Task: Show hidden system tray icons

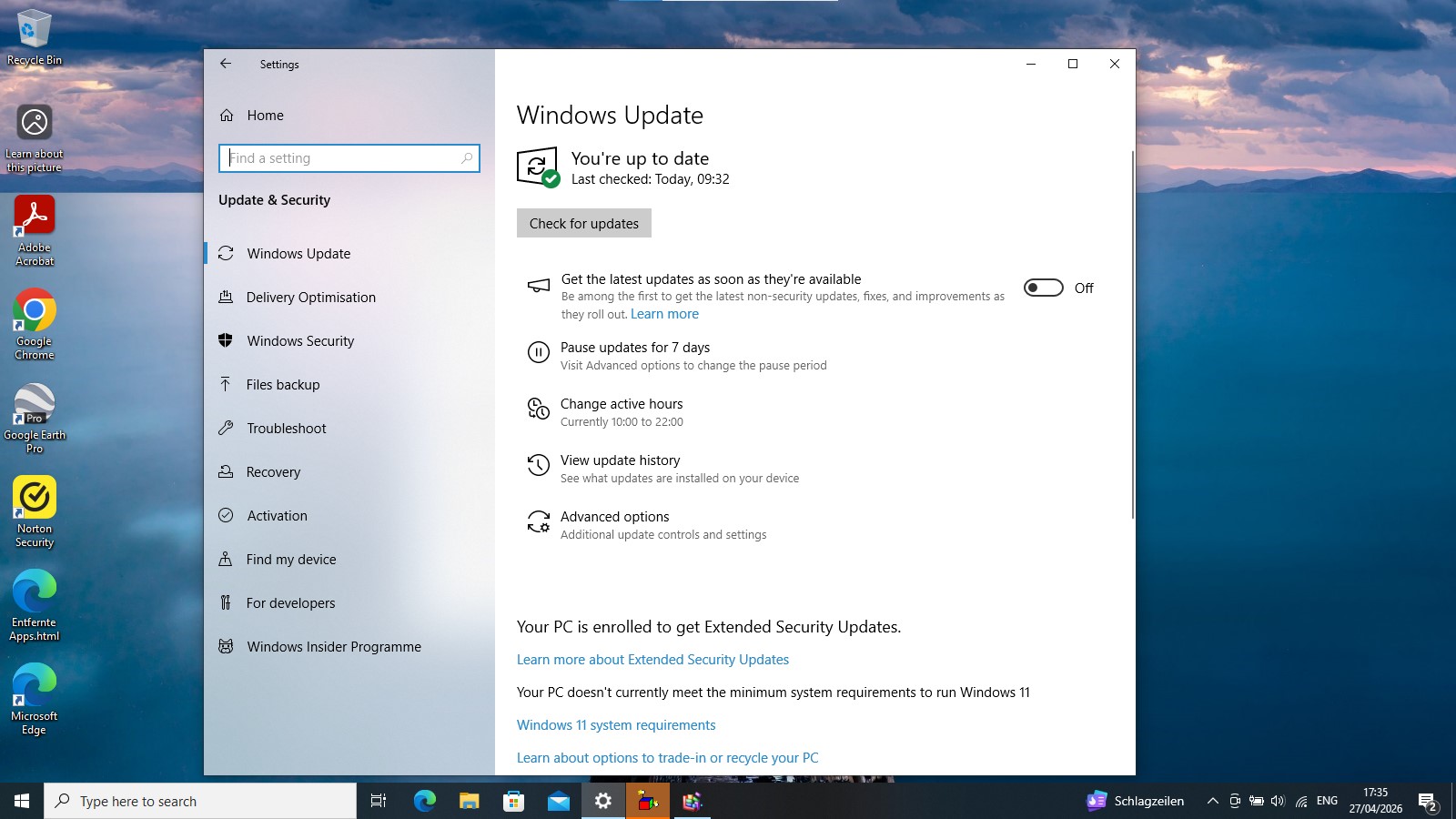Action: pyautogui.click(x=1212, y=801)
